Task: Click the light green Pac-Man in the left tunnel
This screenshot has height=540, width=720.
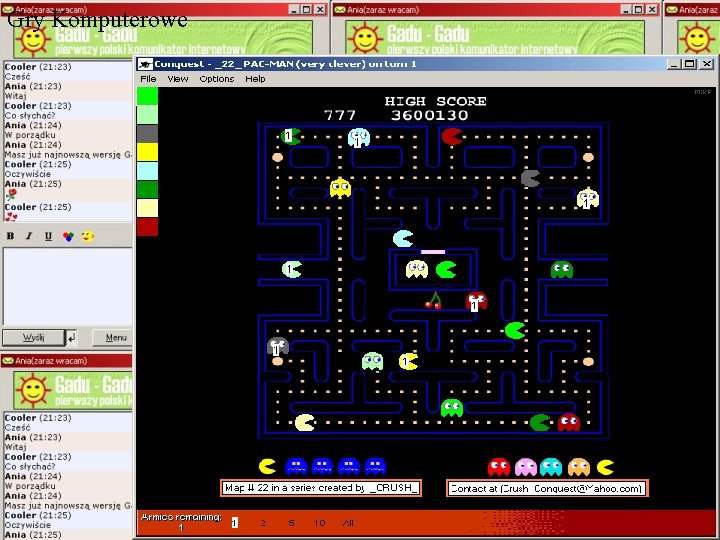Action: (292, 269)
